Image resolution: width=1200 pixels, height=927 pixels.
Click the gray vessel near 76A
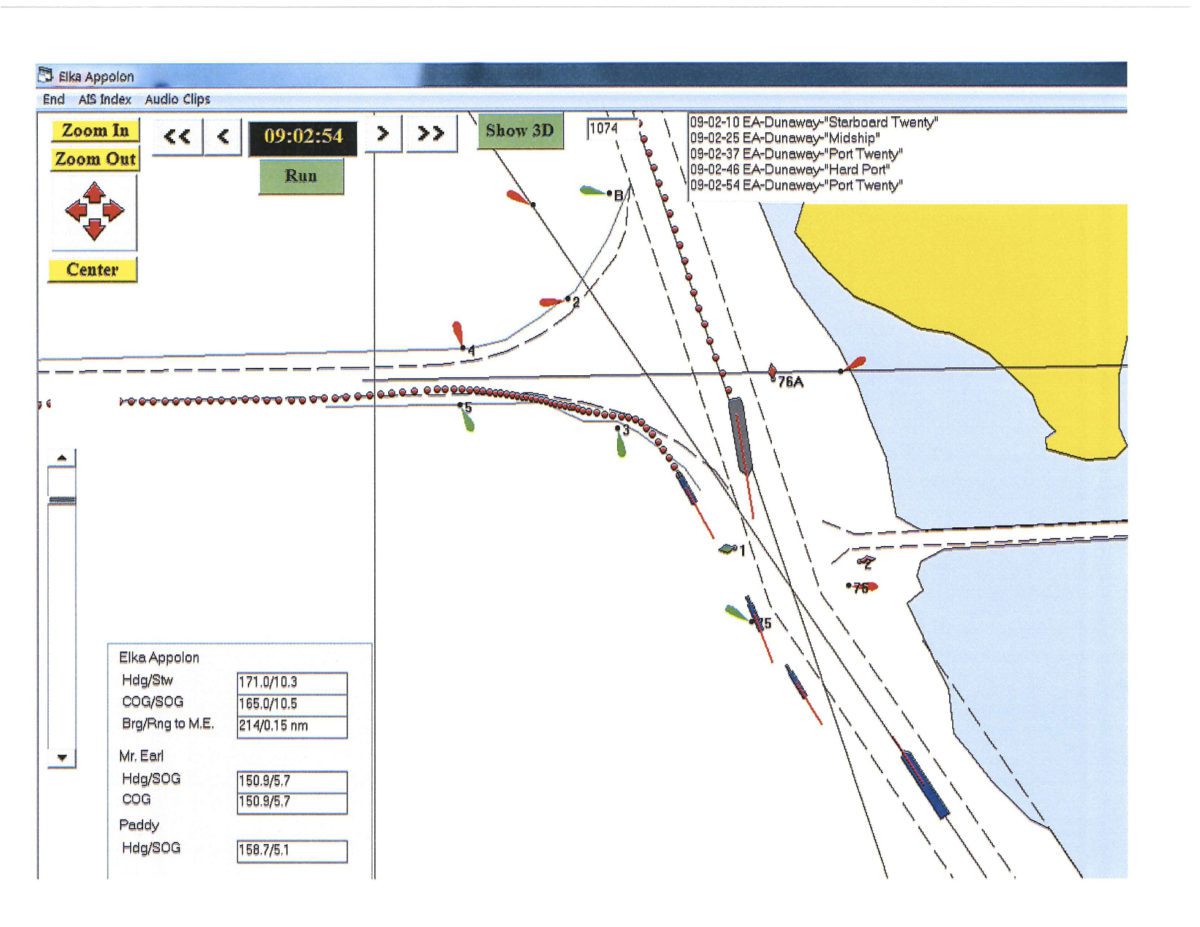pos(740,435)
